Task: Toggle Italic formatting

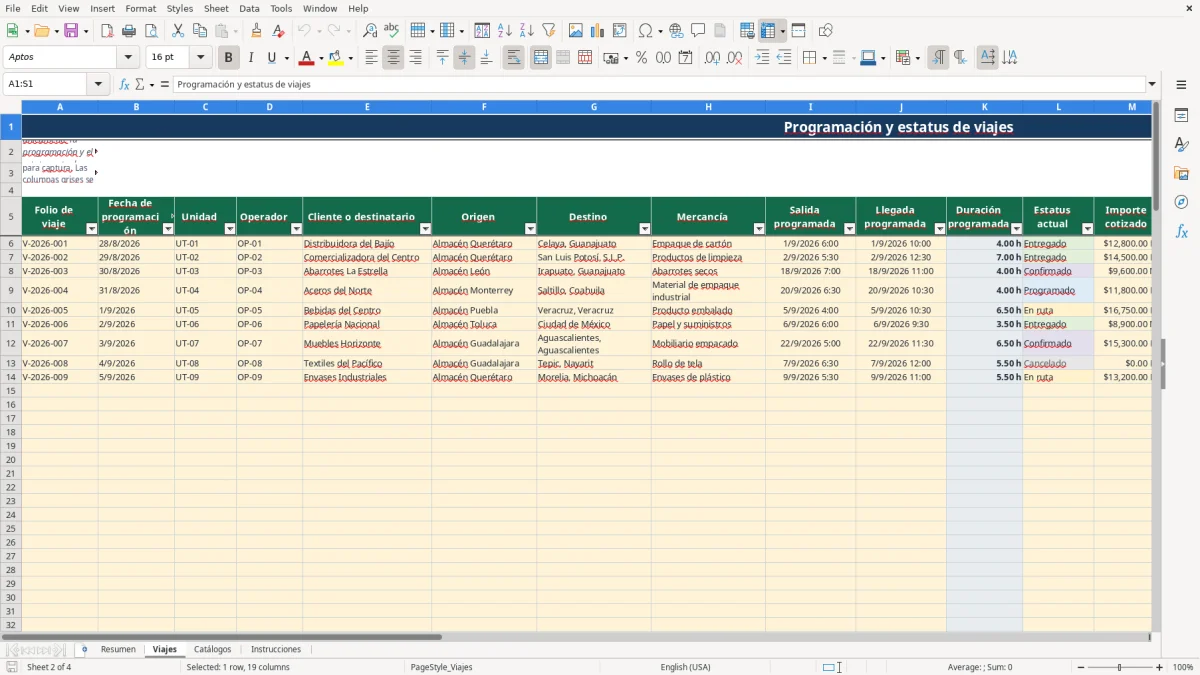Action: pyautogui.click(x=251, y=58)
